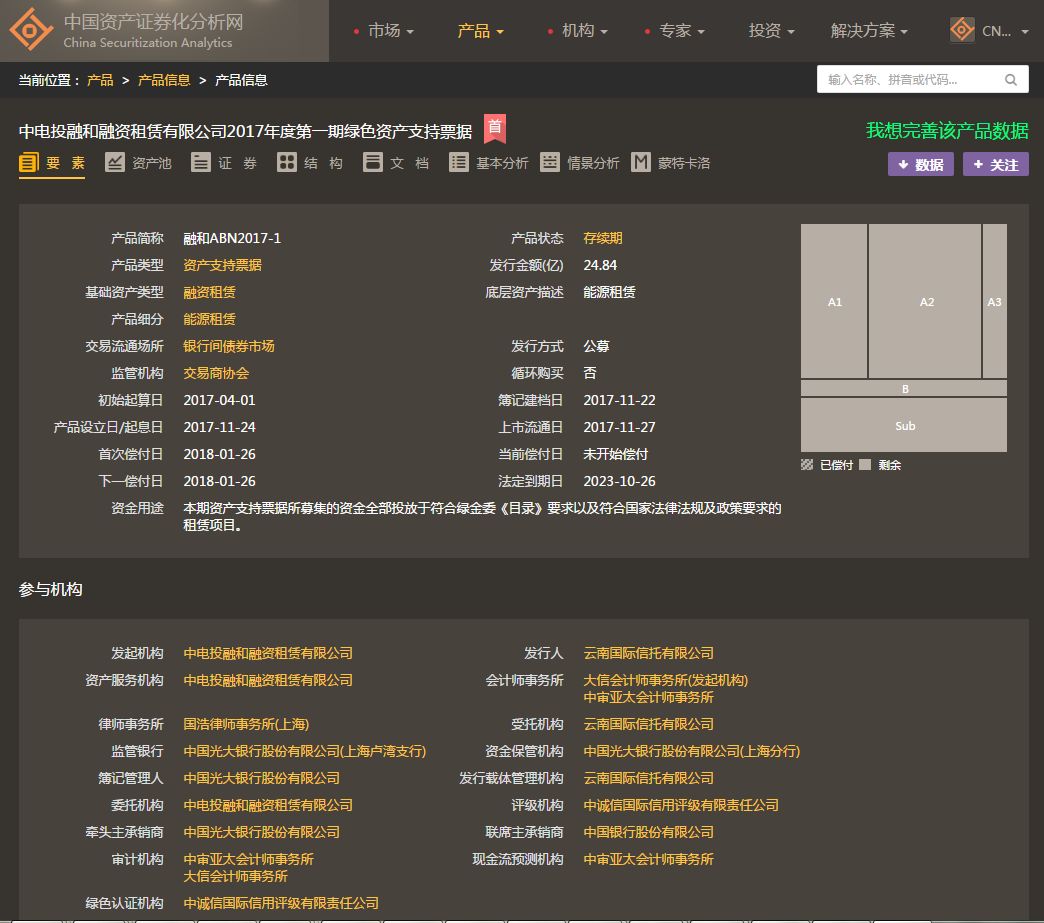The width and height of the screenshot is (1044, 923).
Task: Click the 资产池 chart icon
Action: (x=115, y=162)
